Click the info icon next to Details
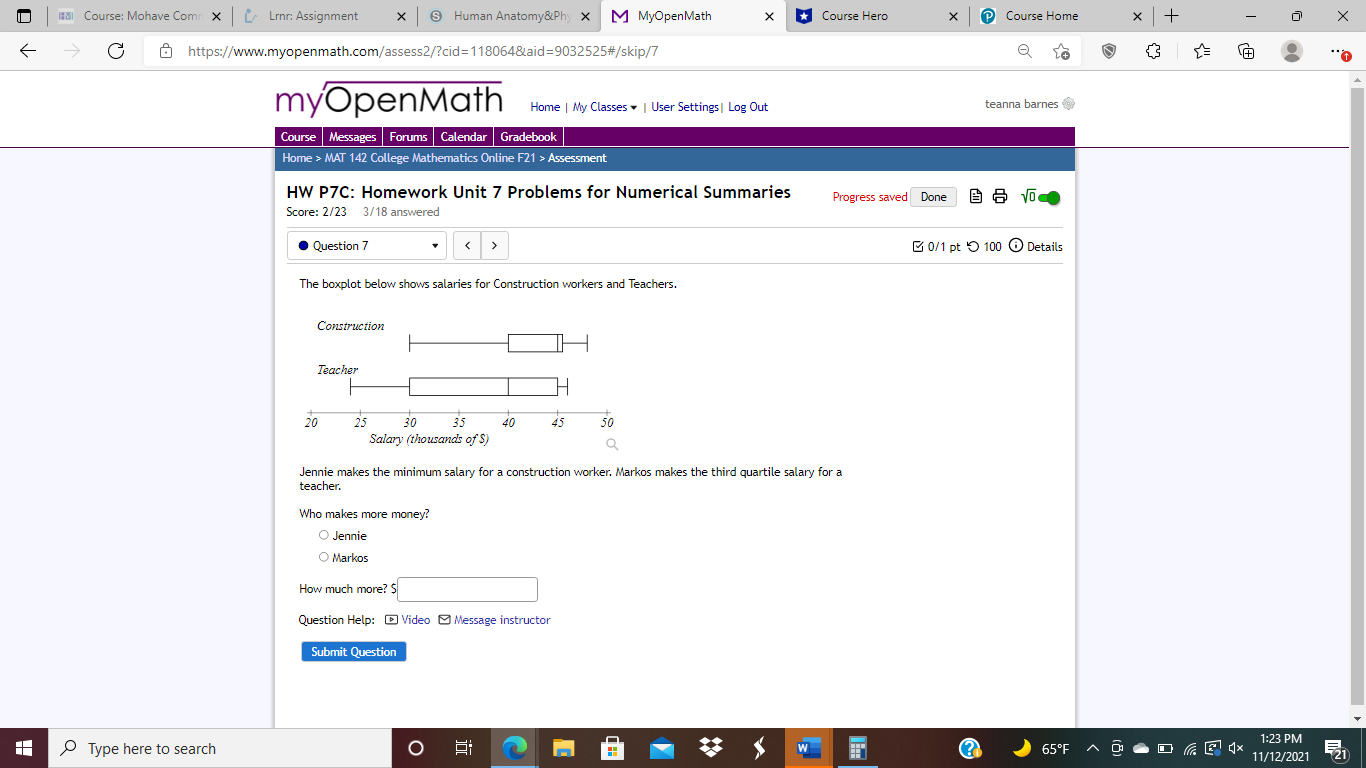This screenshot has width=1366, height=768. click(x=1017, y=246)
